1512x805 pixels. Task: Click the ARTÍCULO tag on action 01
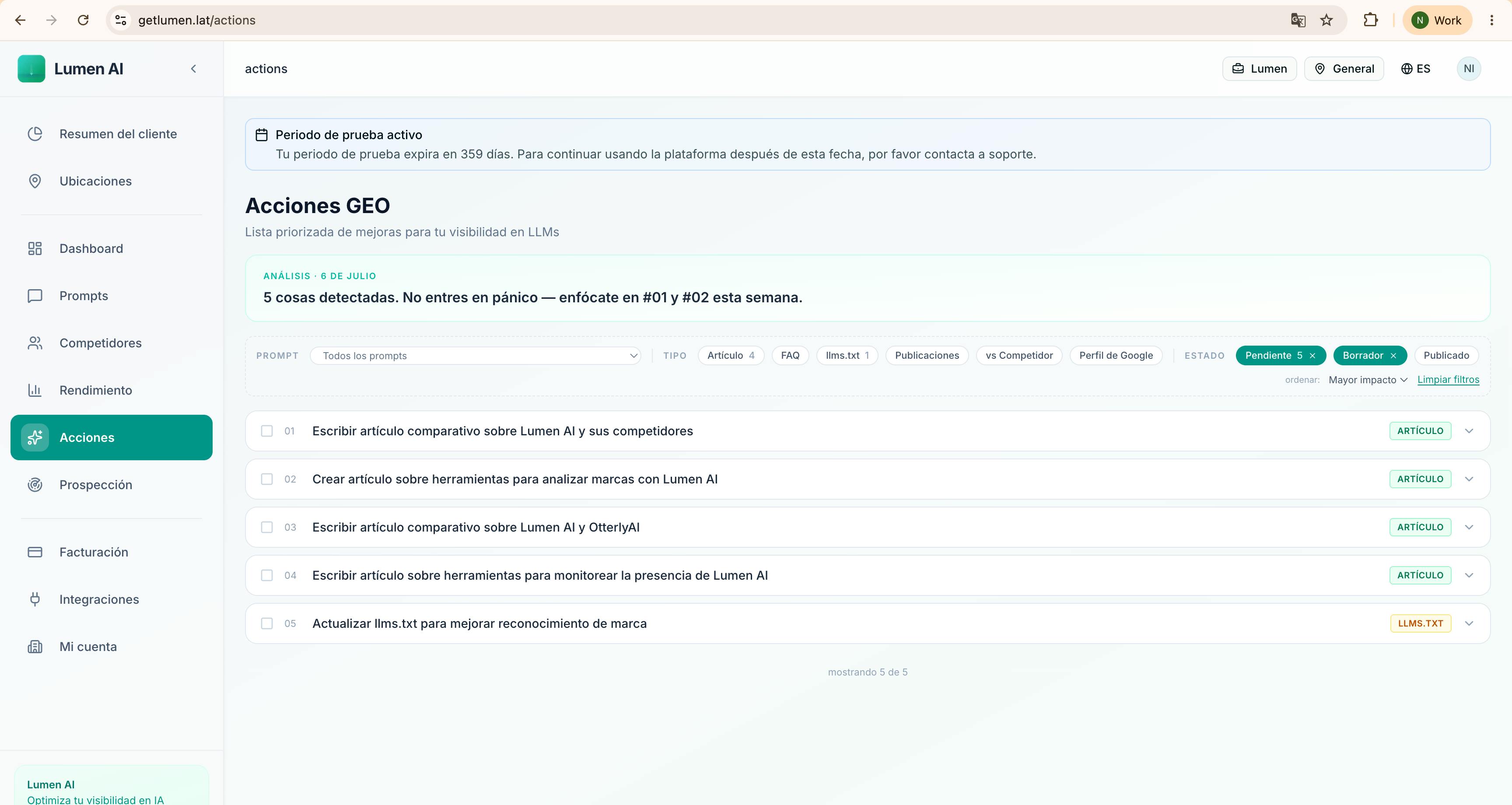(1420, 431)
